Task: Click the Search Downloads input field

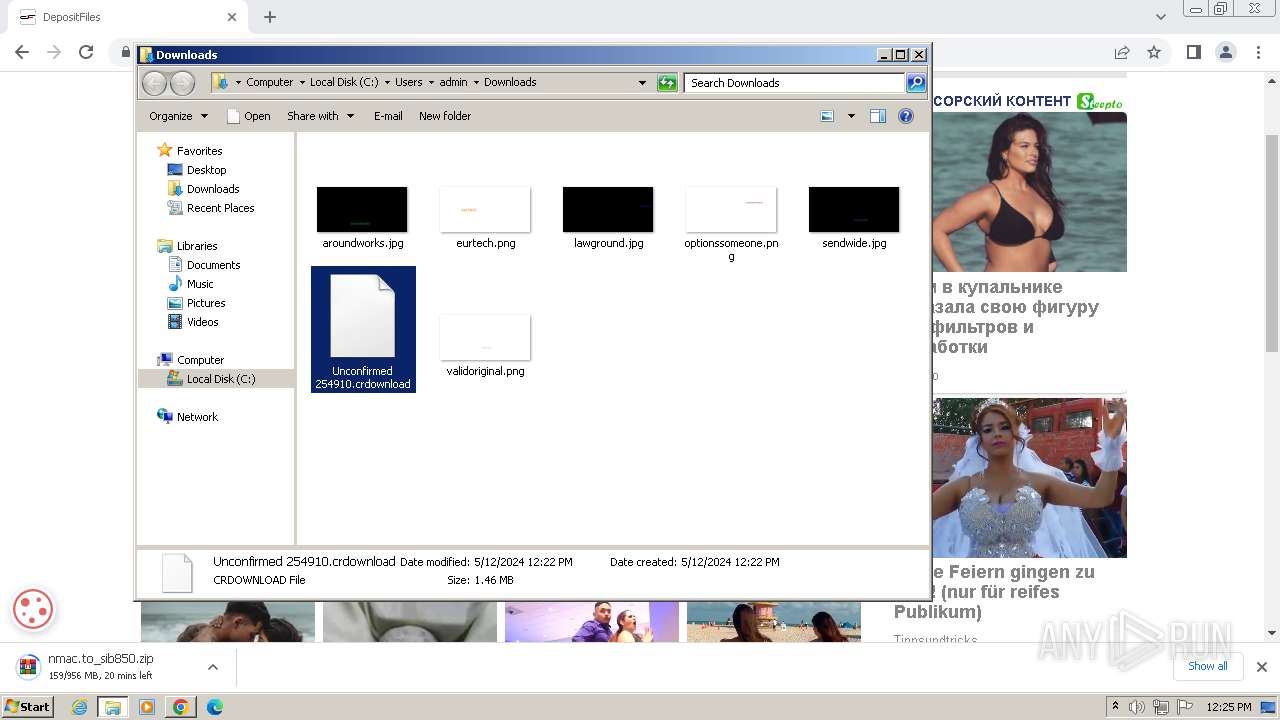Action: (795, 83)
